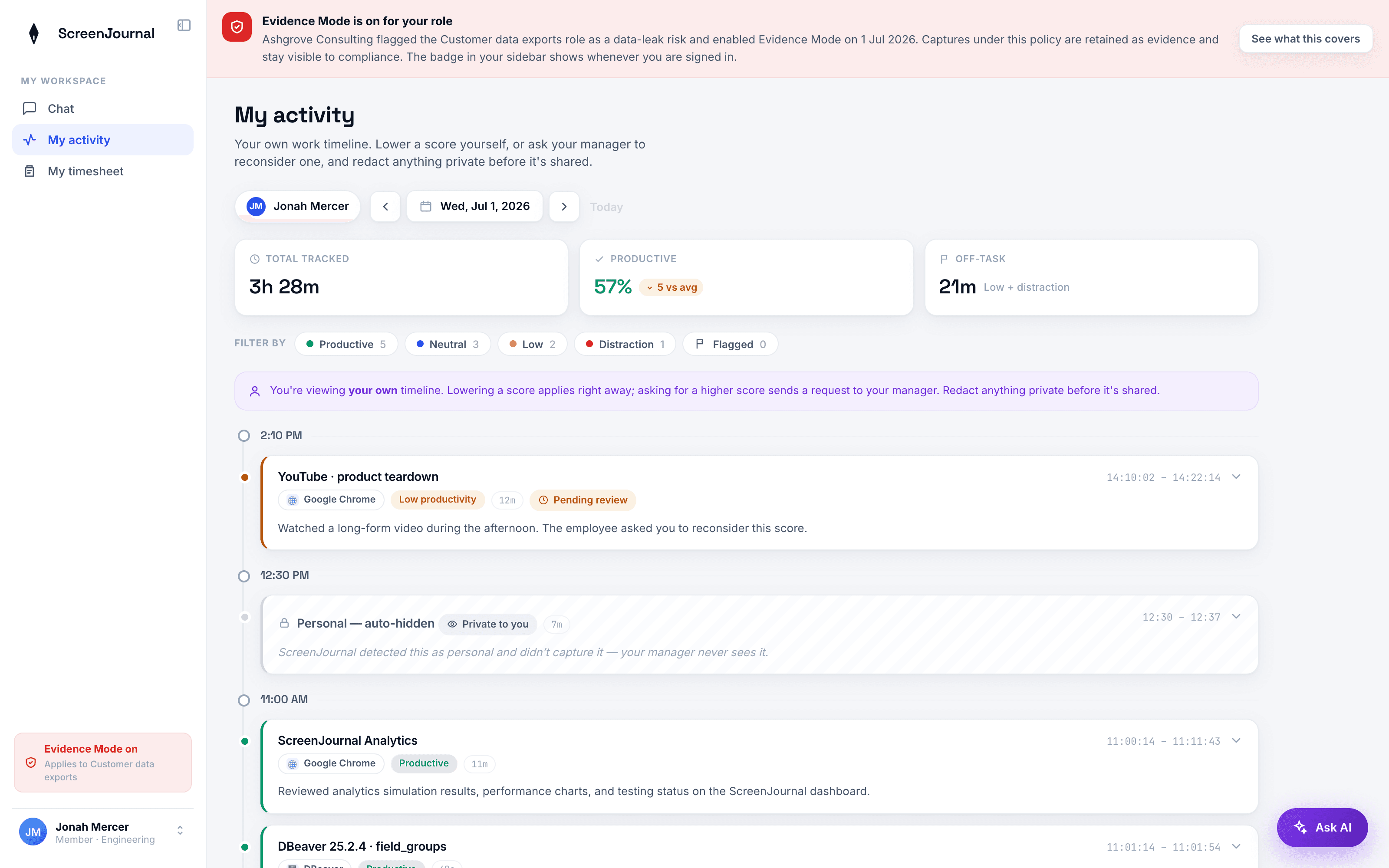Open Chat in the sidebar
Viewport: 1389px width, 868px height.
(x=103, y=108)
